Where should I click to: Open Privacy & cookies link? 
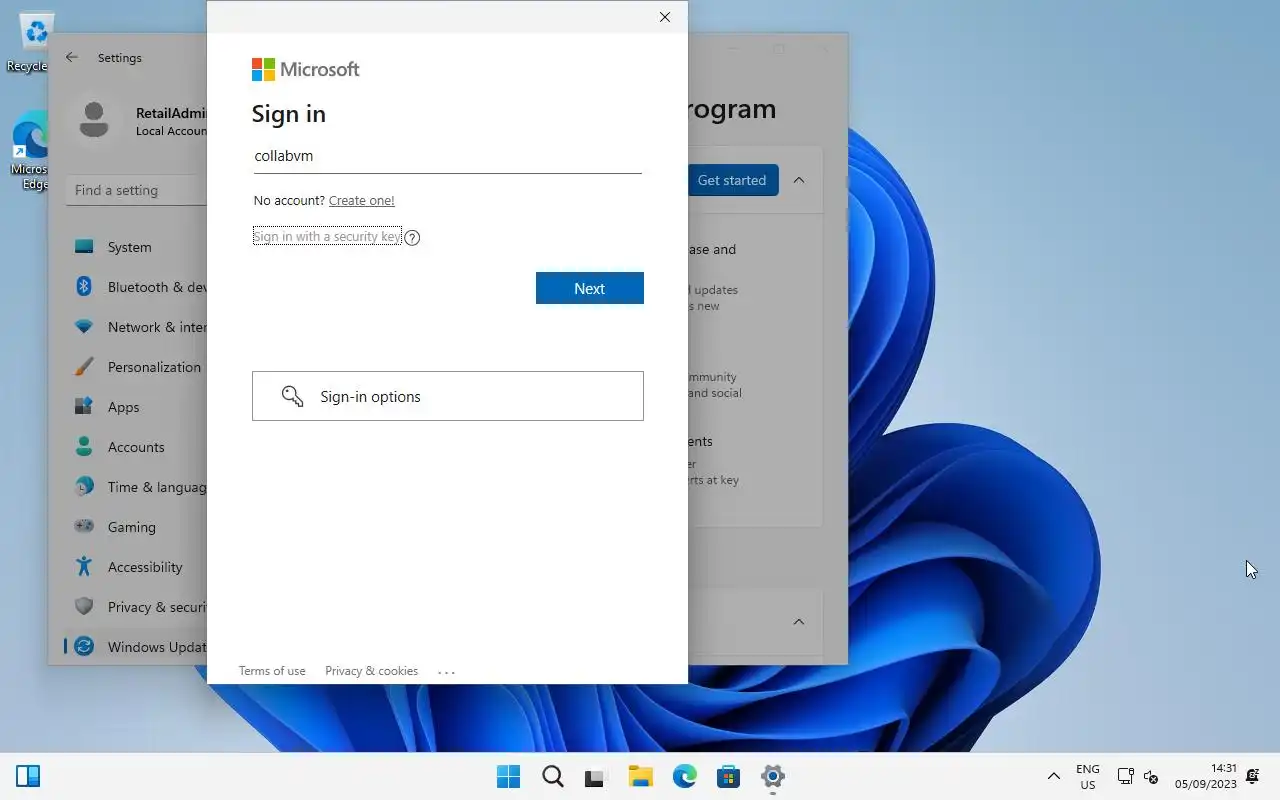[x=371, y=671]
